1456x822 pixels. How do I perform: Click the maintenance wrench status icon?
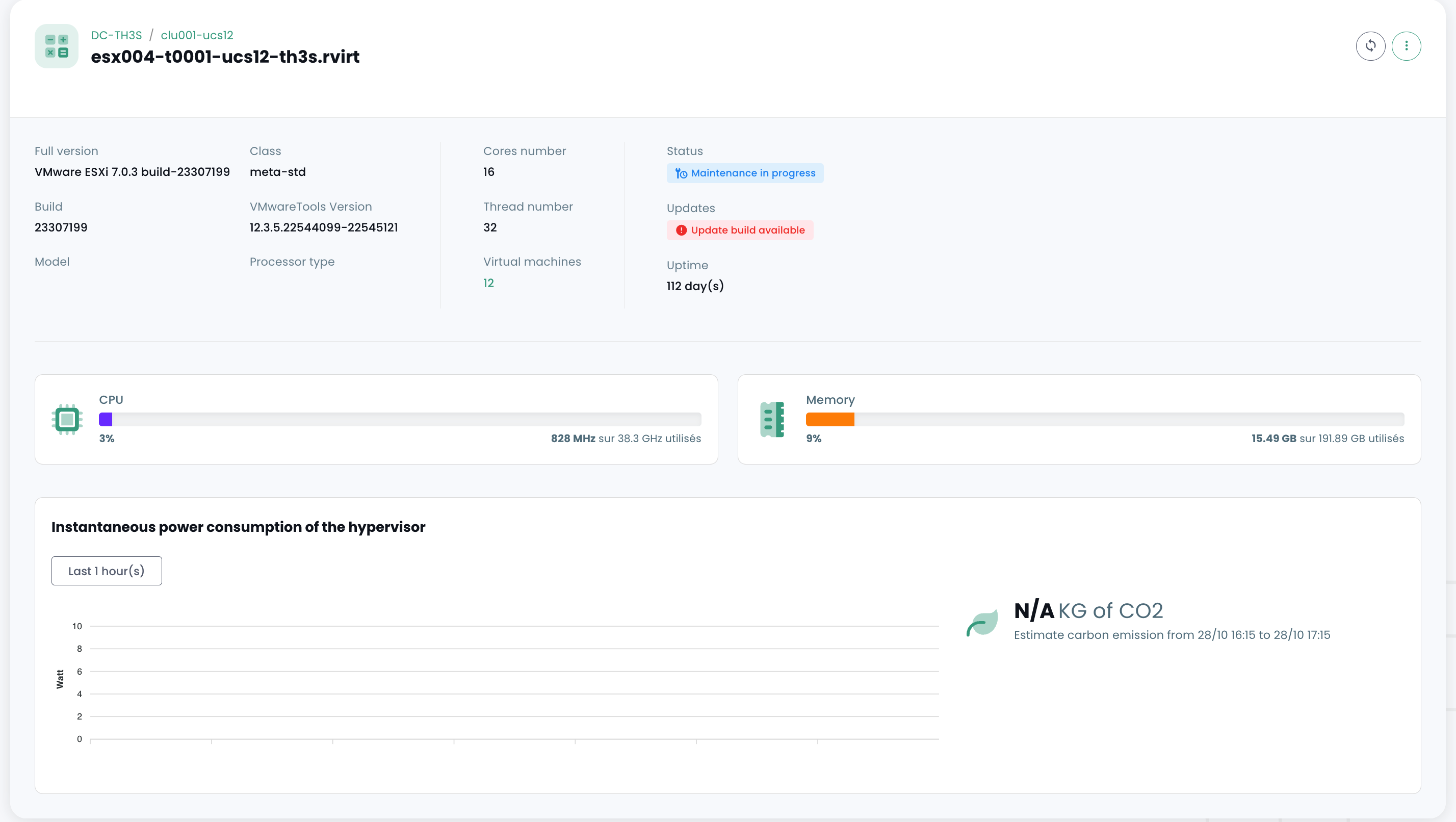click(x=681, y=173)
